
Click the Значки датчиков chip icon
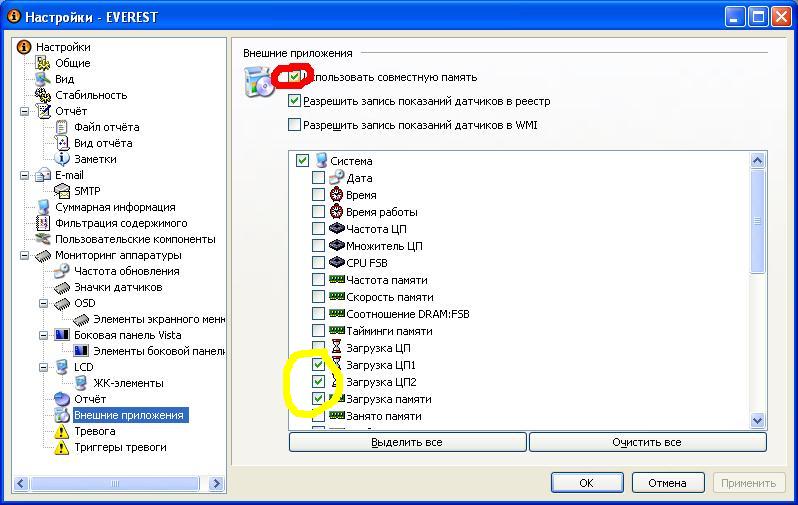[62, 288]
